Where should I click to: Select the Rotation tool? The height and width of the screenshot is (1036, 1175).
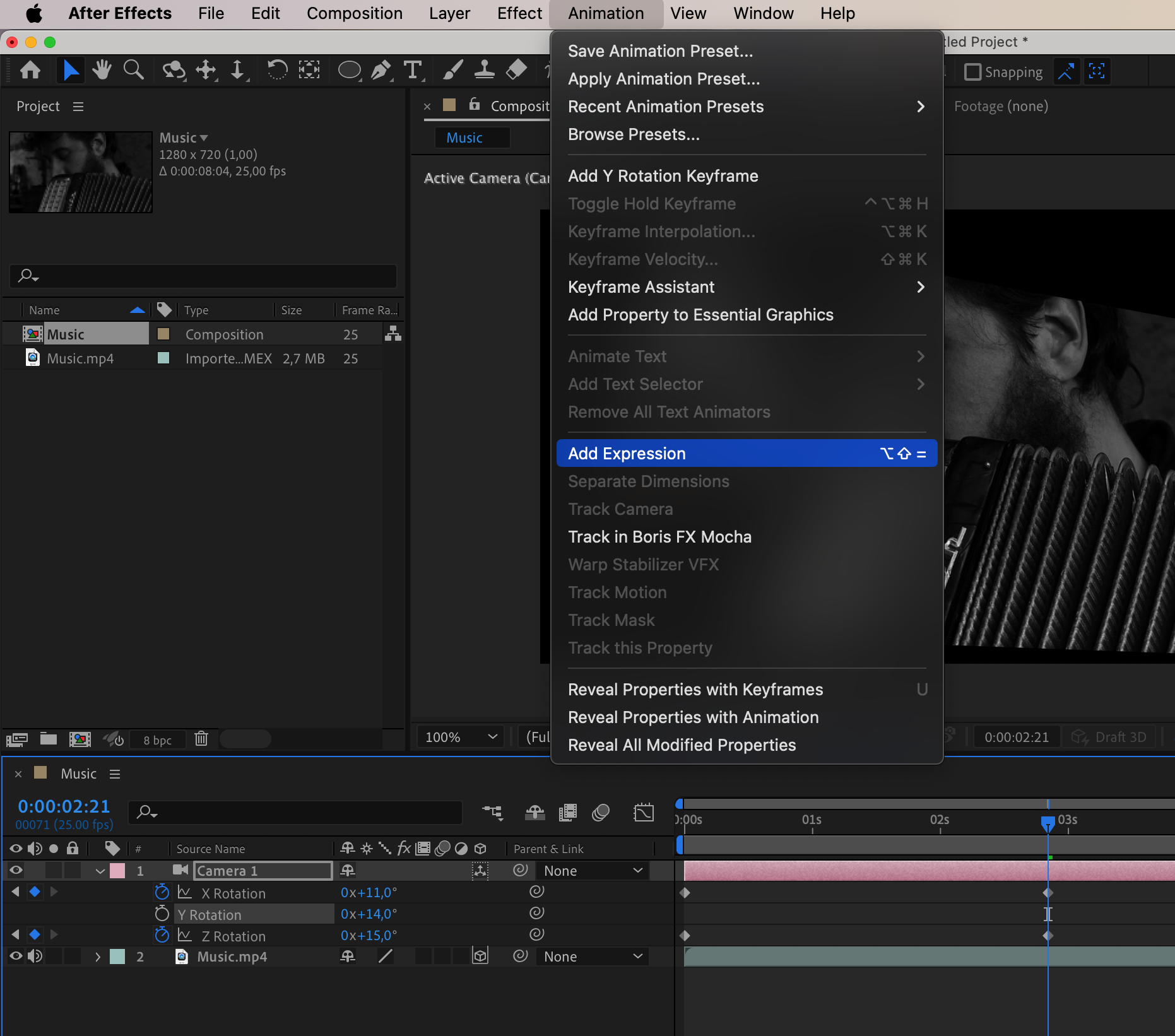(276, 69)
